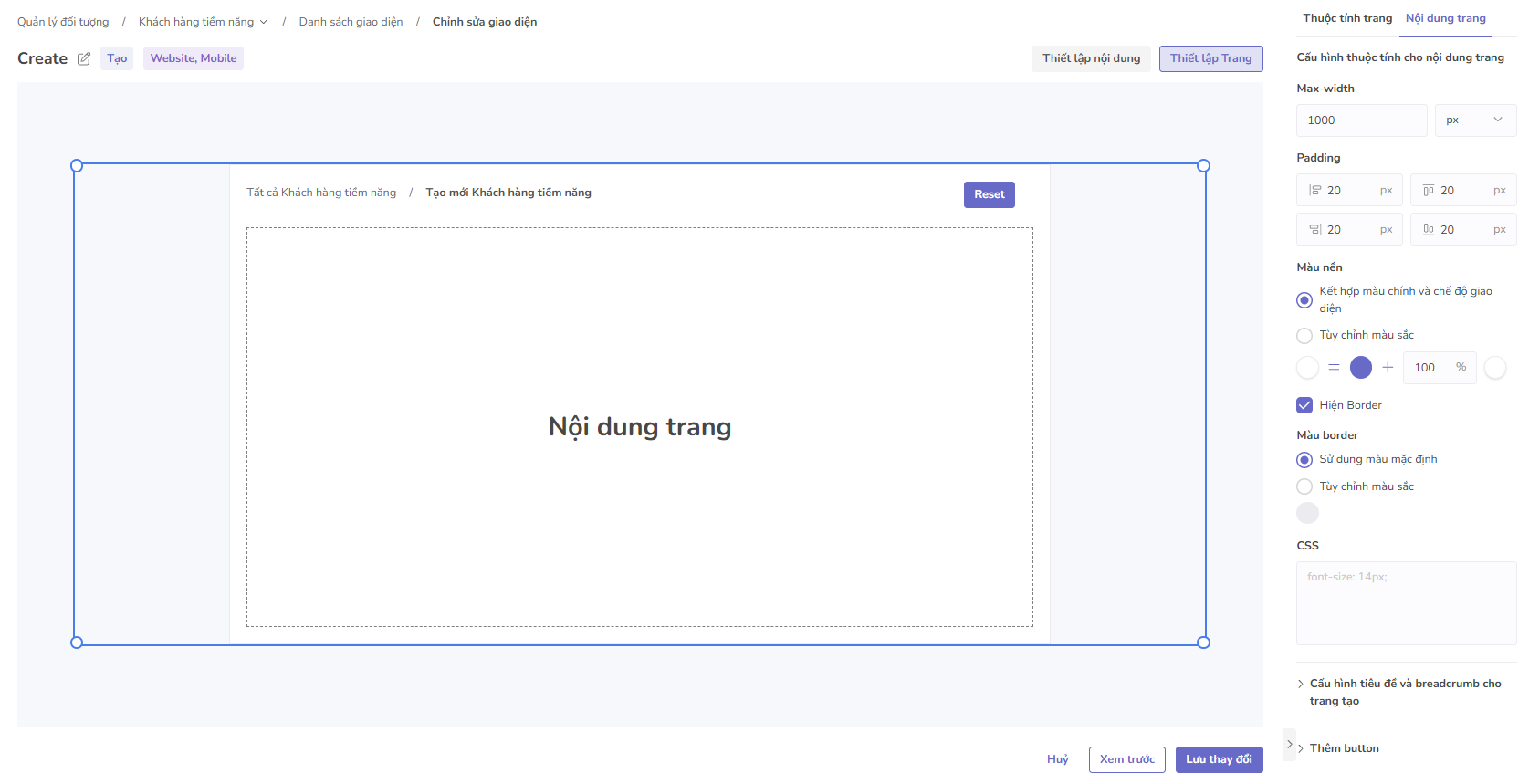
Task: Click the bottom-right resize handle of page frame
Action: tap(1203, 643)
